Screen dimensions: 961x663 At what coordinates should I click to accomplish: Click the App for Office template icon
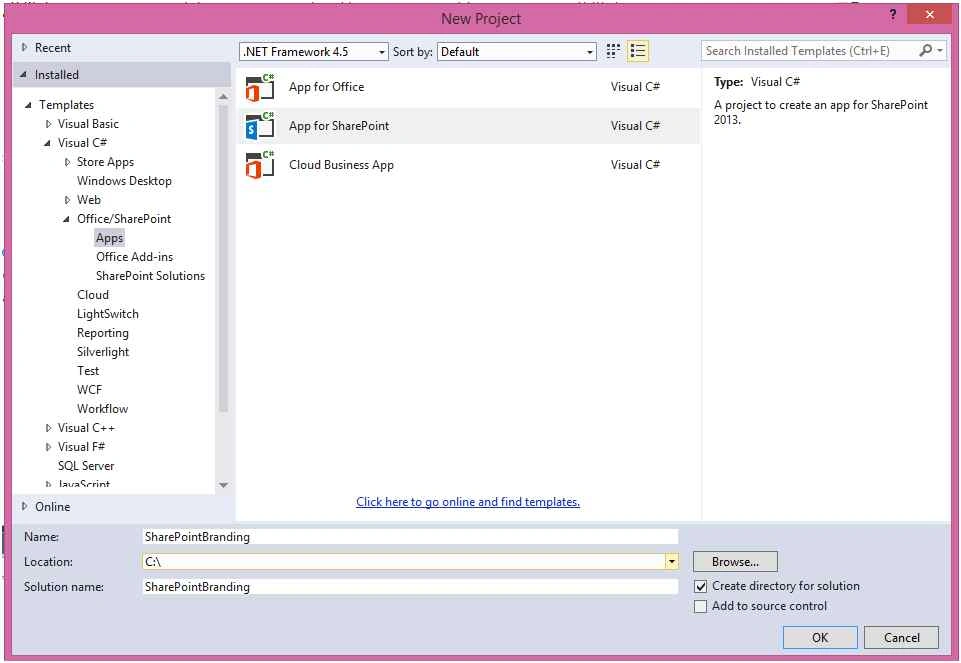click(x=260, y=88)
